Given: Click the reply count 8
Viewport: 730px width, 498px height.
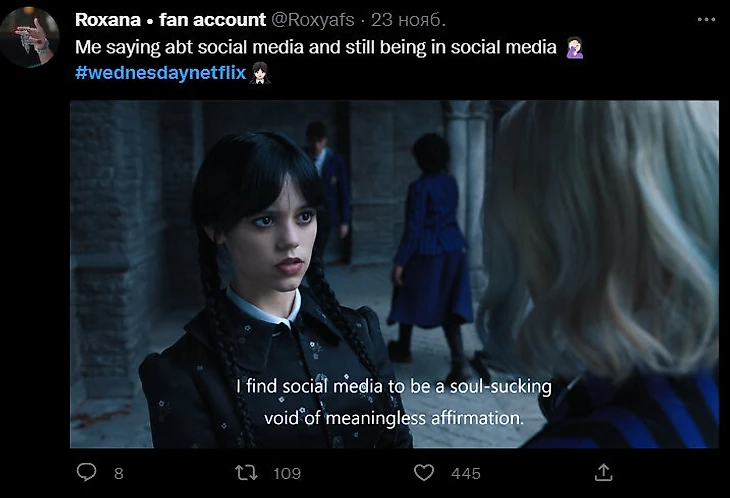Looking at the screenshot, I should coord(118,473).
